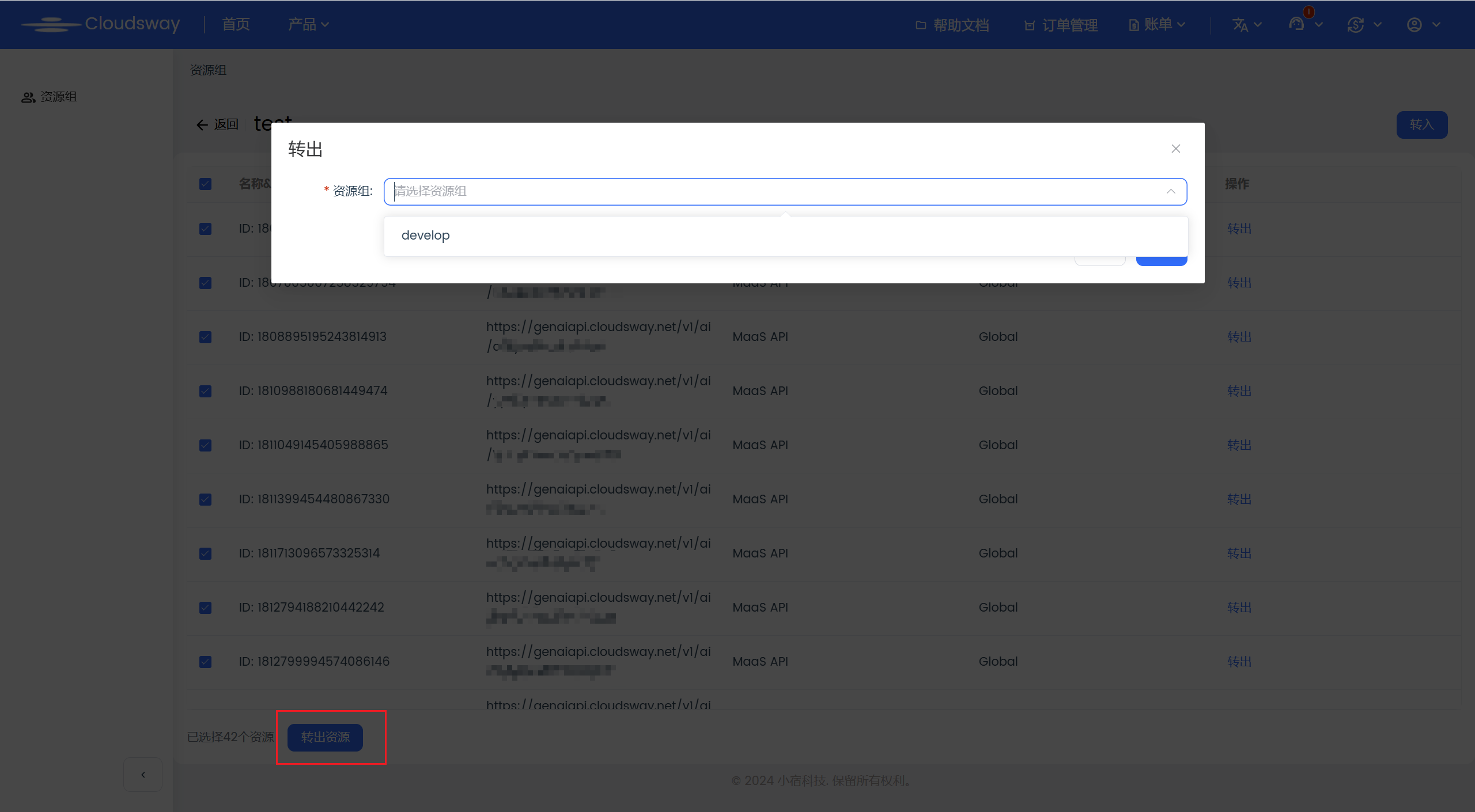Click 转出 link for ID 1810988180681449474
Image resolution: width=1475 pixels, height=812 pixels.
click(1239, 391)
